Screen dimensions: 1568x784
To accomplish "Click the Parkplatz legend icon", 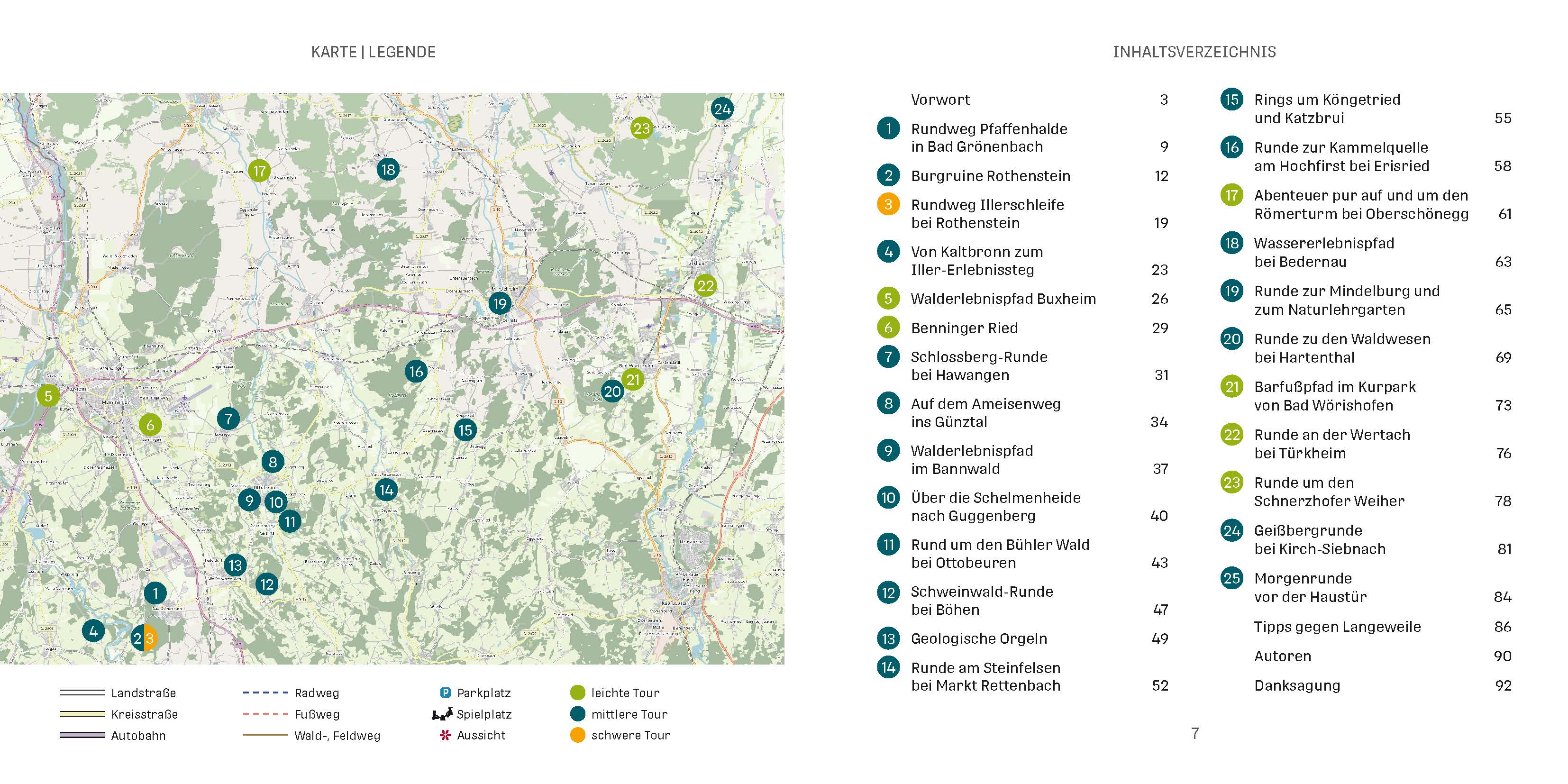I will [x=445, y=693].
